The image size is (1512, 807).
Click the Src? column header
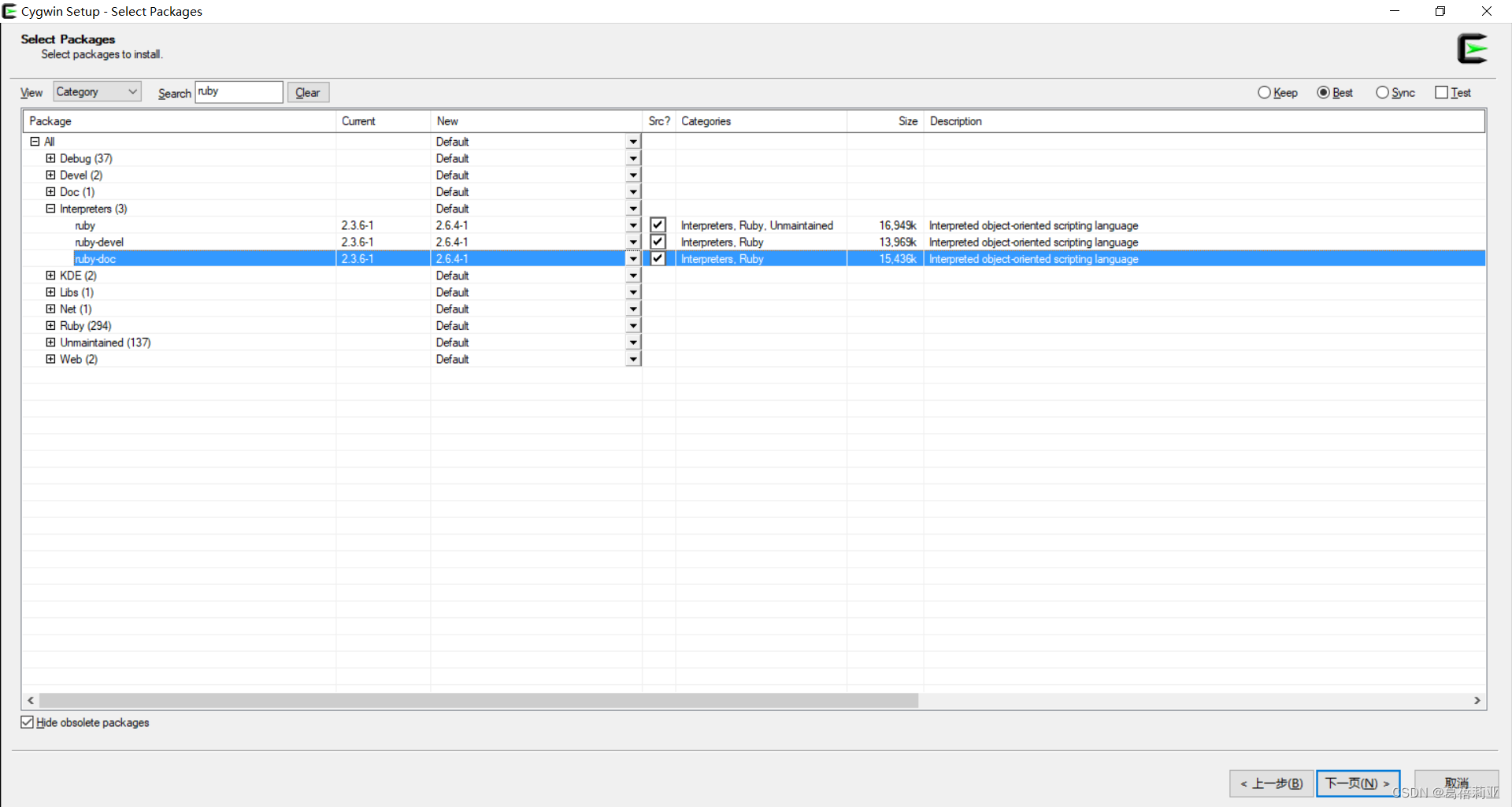coord(659,121)
